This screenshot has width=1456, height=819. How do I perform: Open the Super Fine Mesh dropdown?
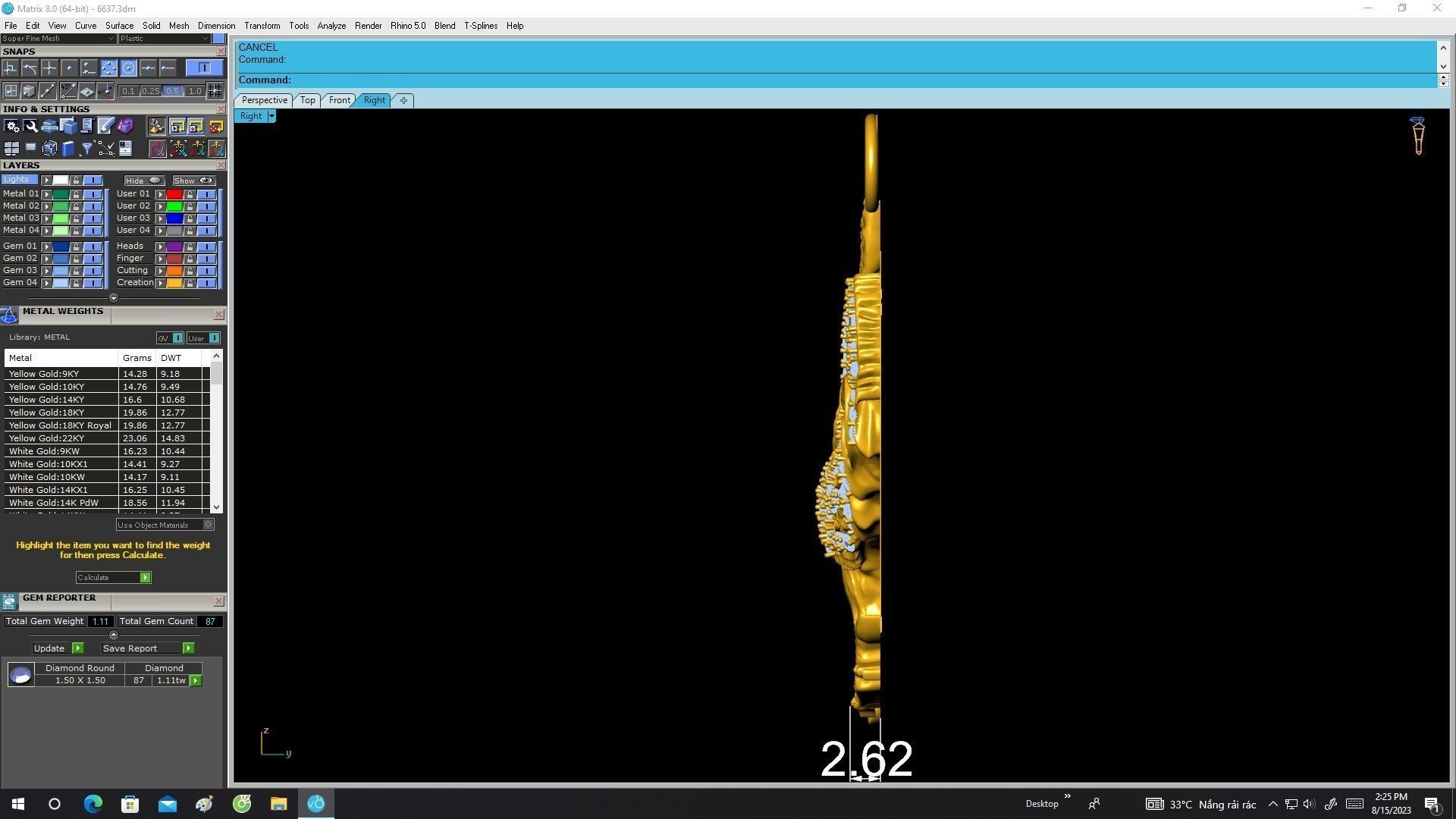click(111, 39)
